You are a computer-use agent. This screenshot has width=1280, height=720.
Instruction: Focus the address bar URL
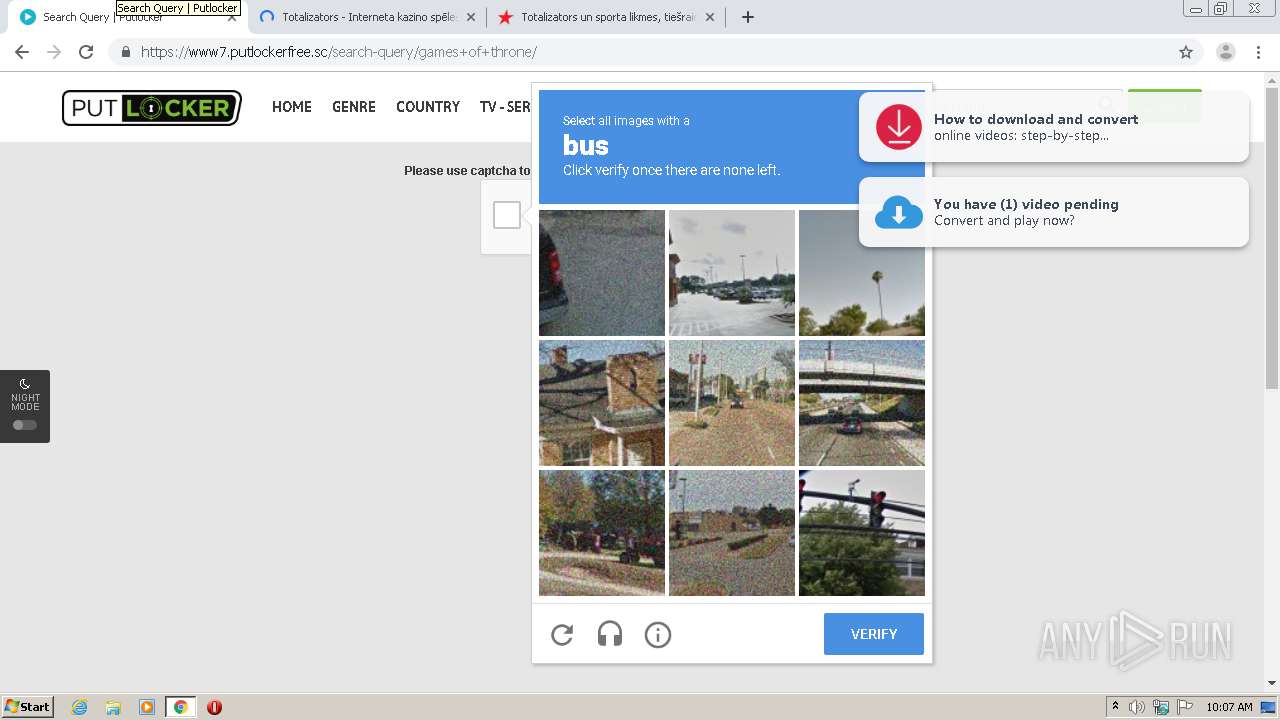[640, 52]
